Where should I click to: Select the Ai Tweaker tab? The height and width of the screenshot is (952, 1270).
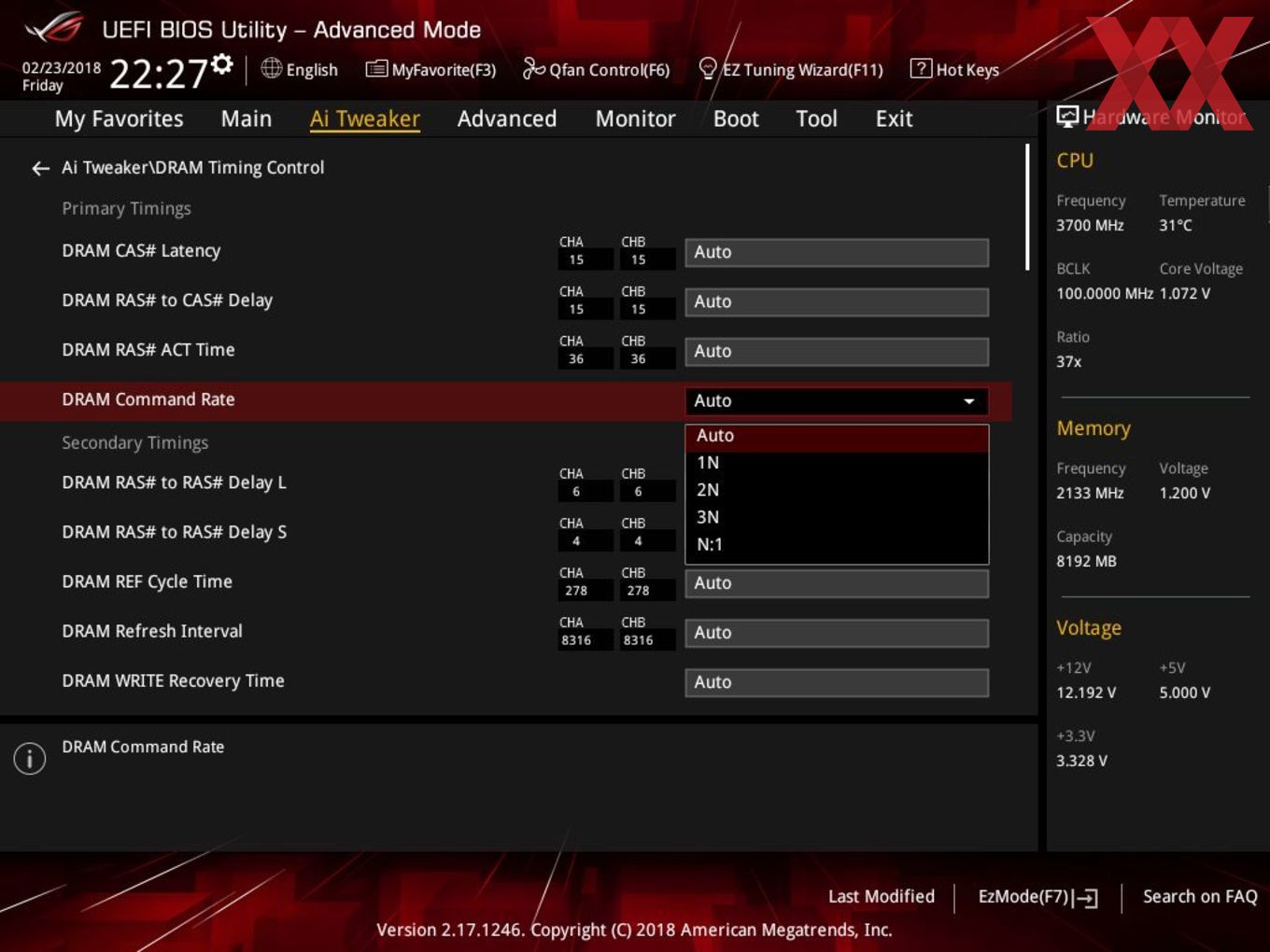click(365, 119)
